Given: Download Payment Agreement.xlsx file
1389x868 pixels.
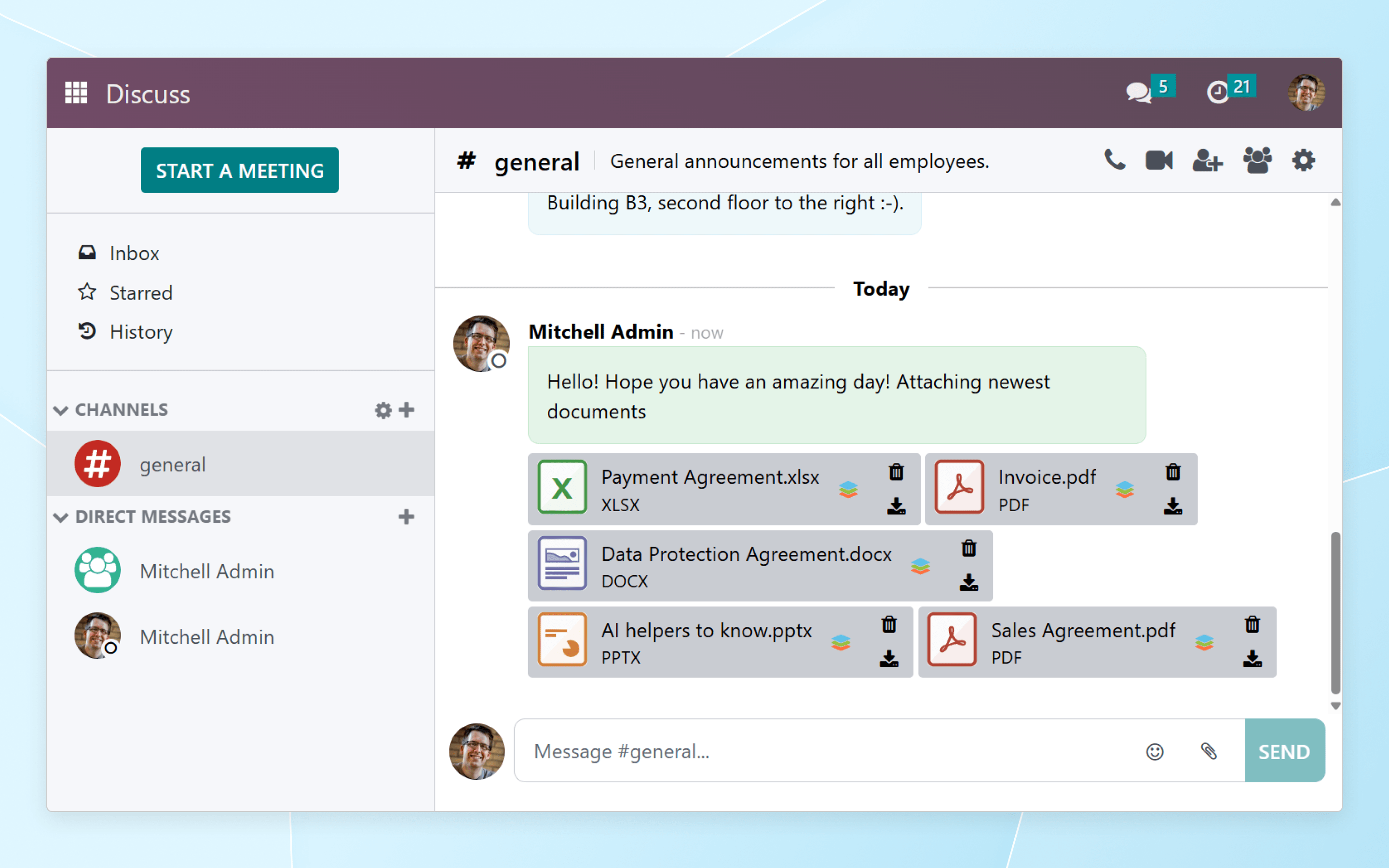Looking at the screenshot, I should tap(896, 506).
